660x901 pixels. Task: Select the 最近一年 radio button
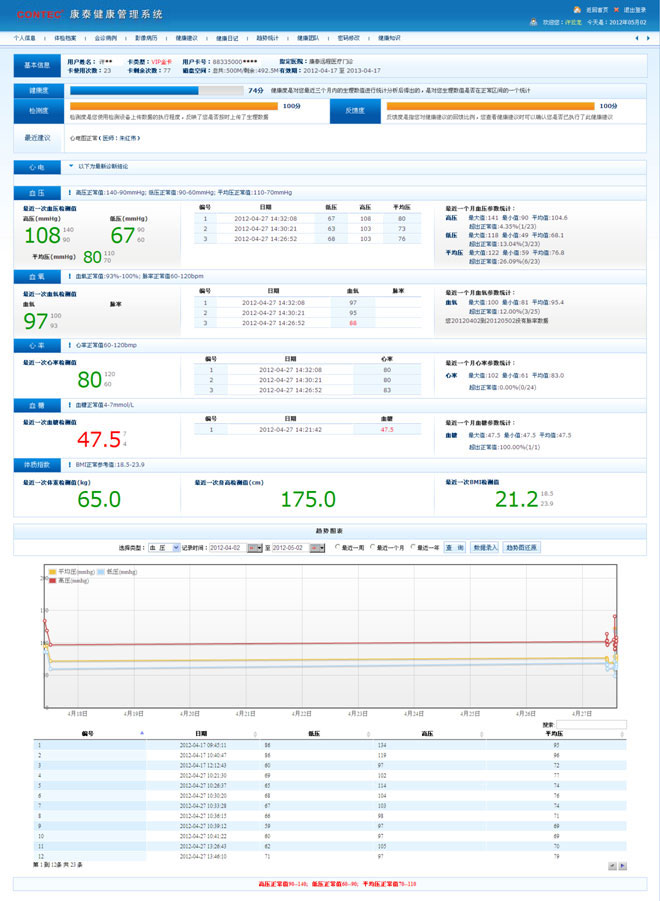click(413, 548)
